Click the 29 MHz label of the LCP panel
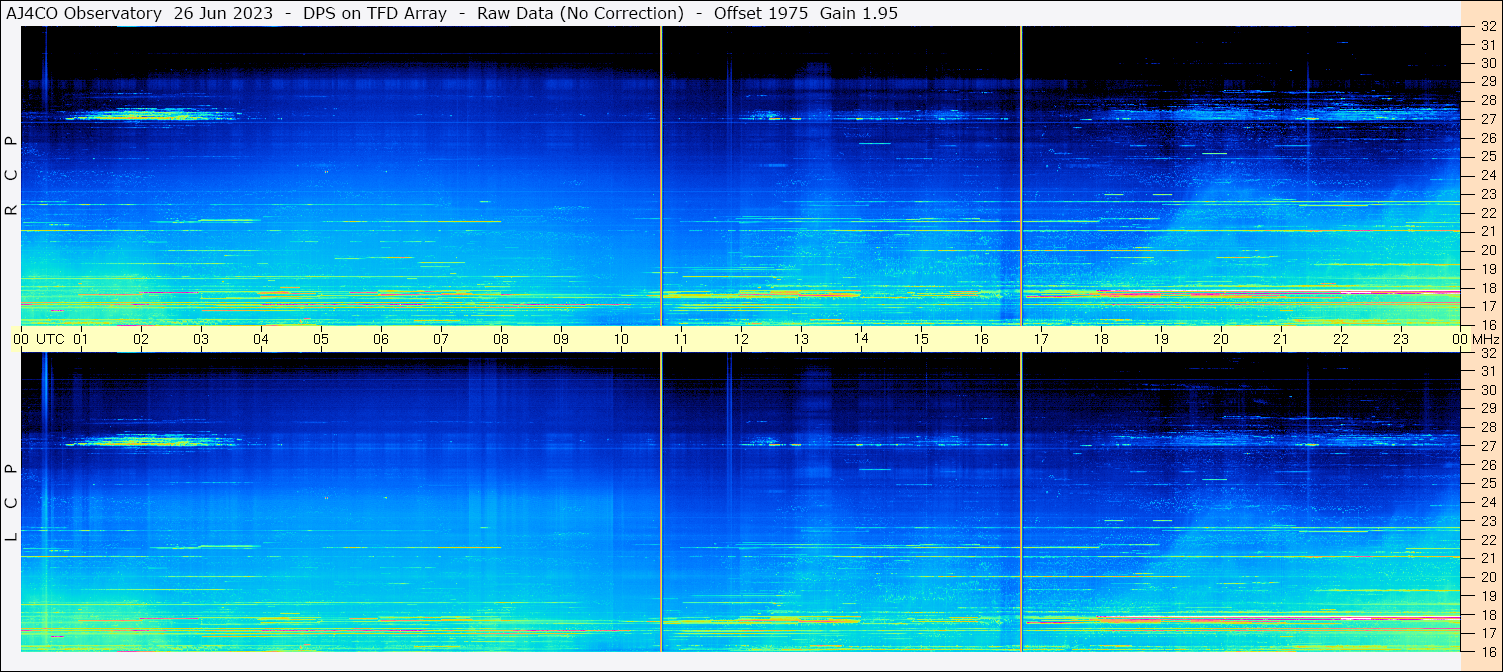The width and height of the screenshot is (1503, 672). tap(1487, 408)
